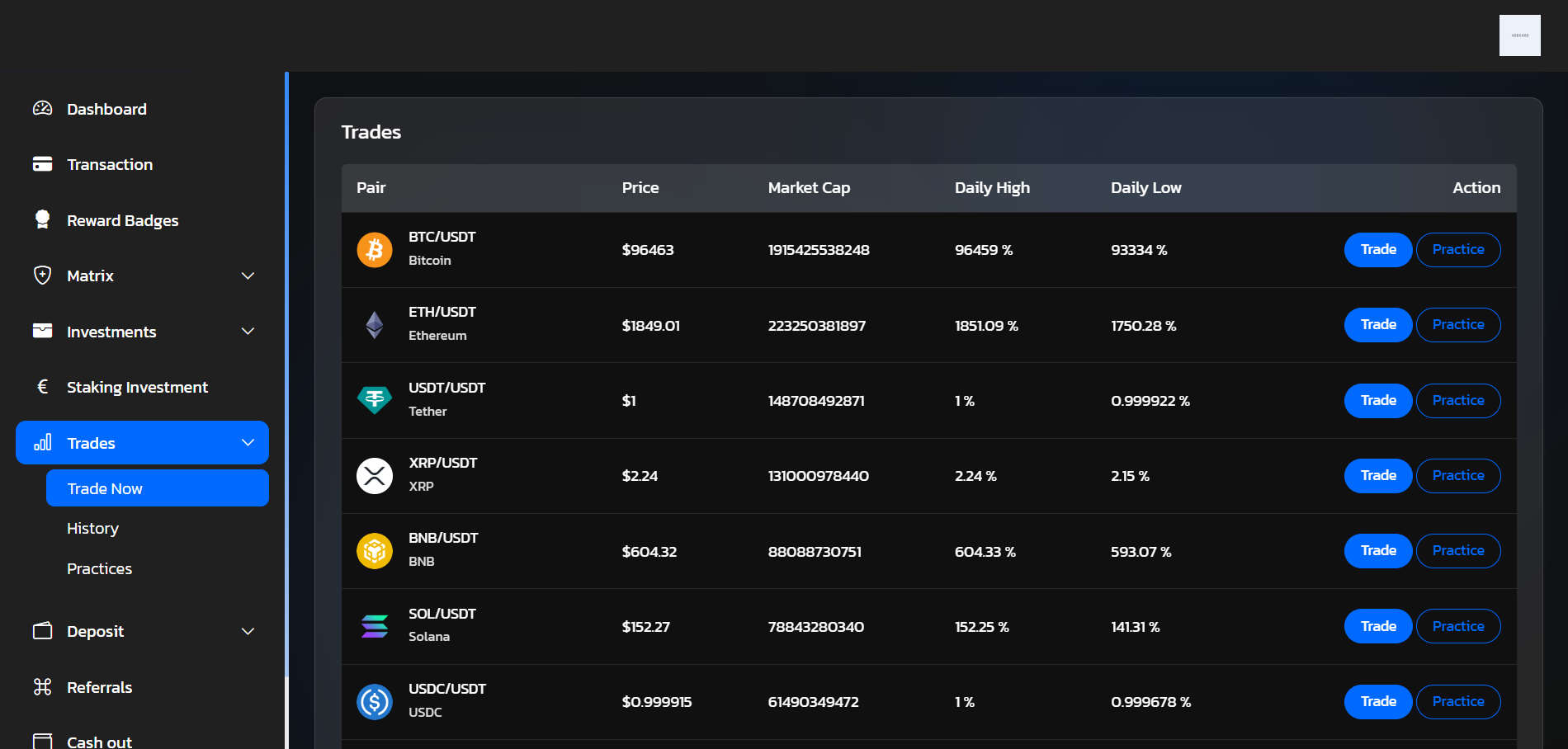Open the Practices submenu item
The image size is (1568, 749).
pos(99,569)
